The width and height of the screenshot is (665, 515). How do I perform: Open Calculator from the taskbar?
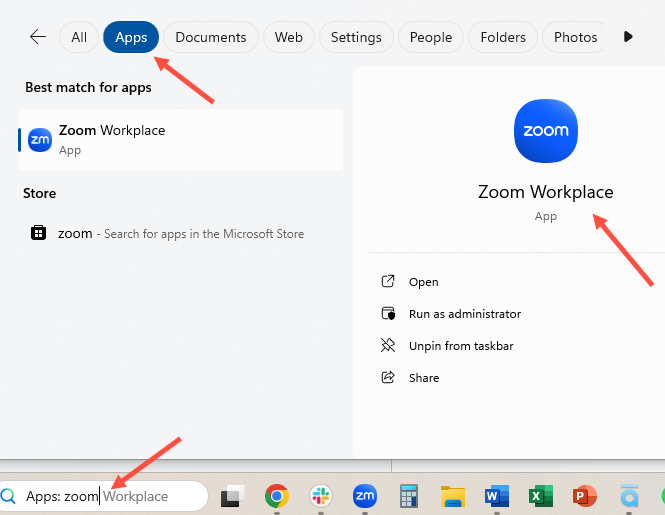(x=409, y=496)
